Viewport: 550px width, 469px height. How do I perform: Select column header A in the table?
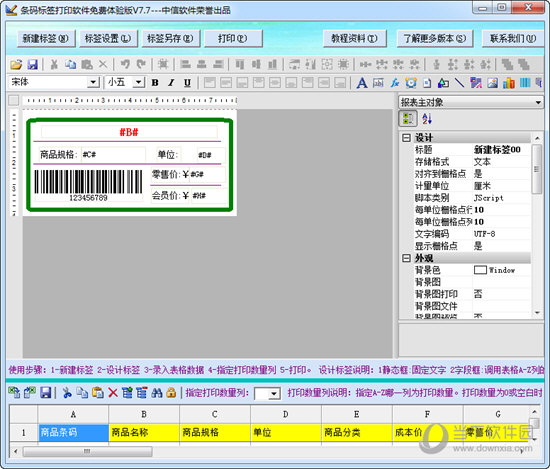coord(73,415)
